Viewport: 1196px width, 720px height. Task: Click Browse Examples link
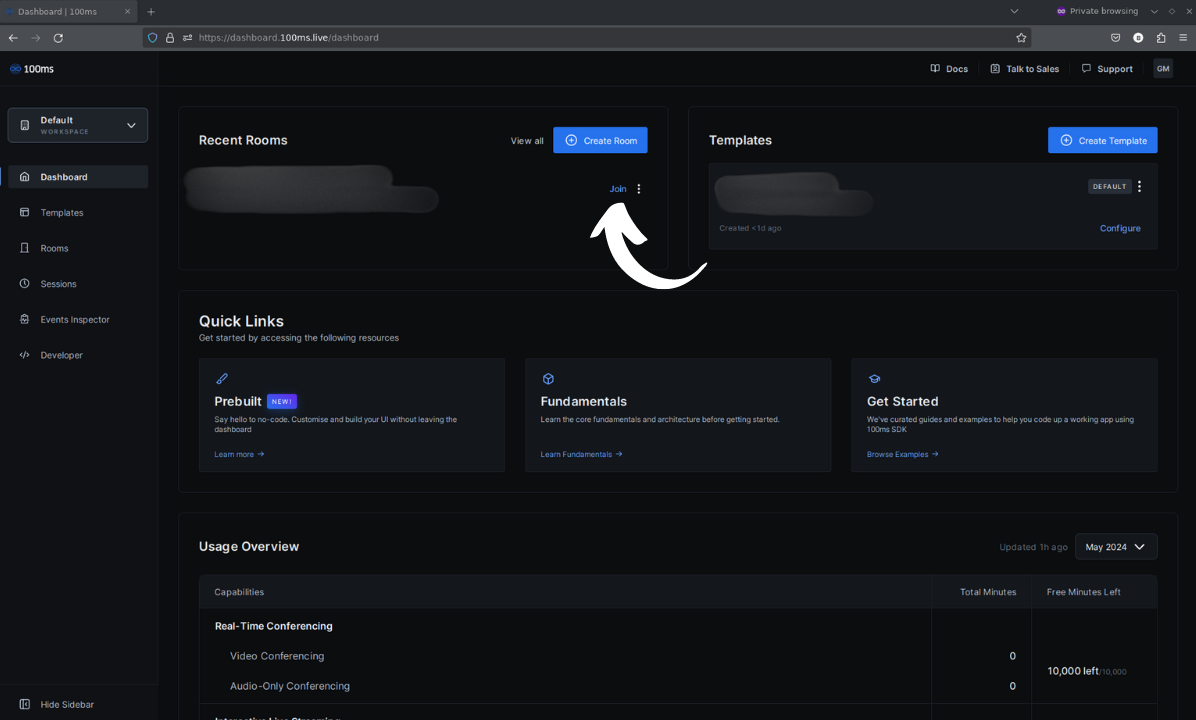[902, 455]
